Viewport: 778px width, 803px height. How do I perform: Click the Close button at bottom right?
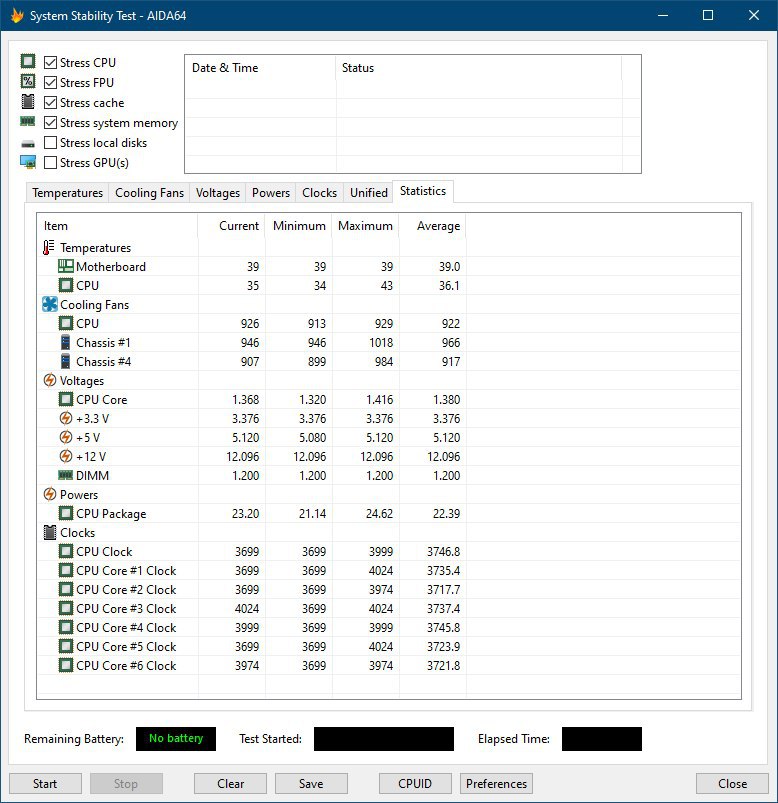[732, 784]
